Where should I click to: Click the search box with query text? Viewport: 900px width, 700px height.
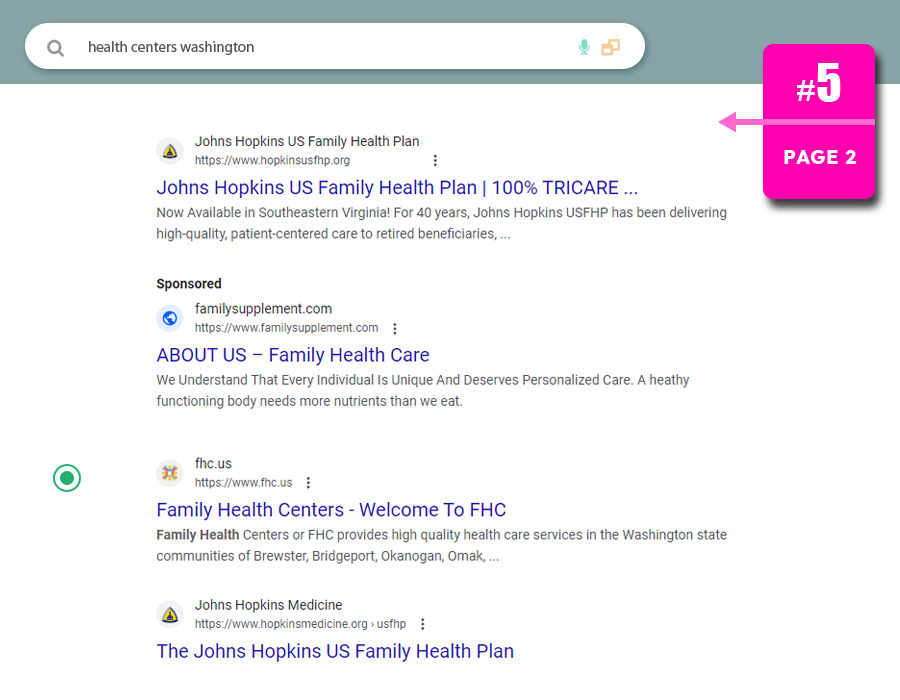(335, 46)
